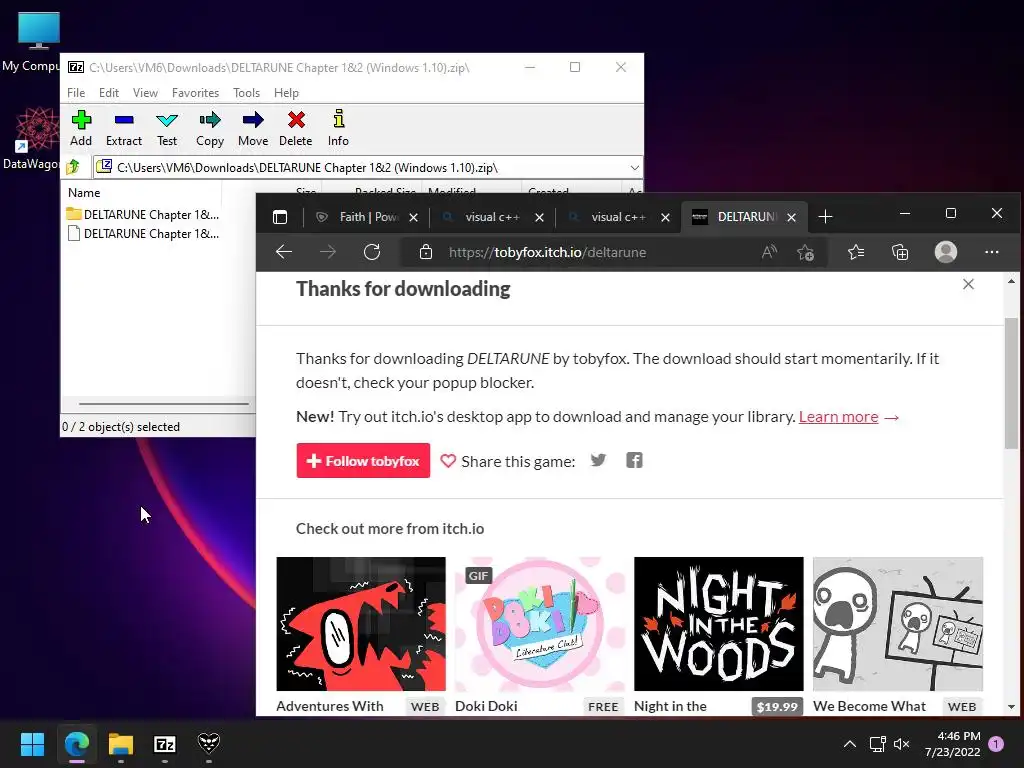Open the Edge profile avatar
Screen dimensions: 1024x768
coord(946,252)
